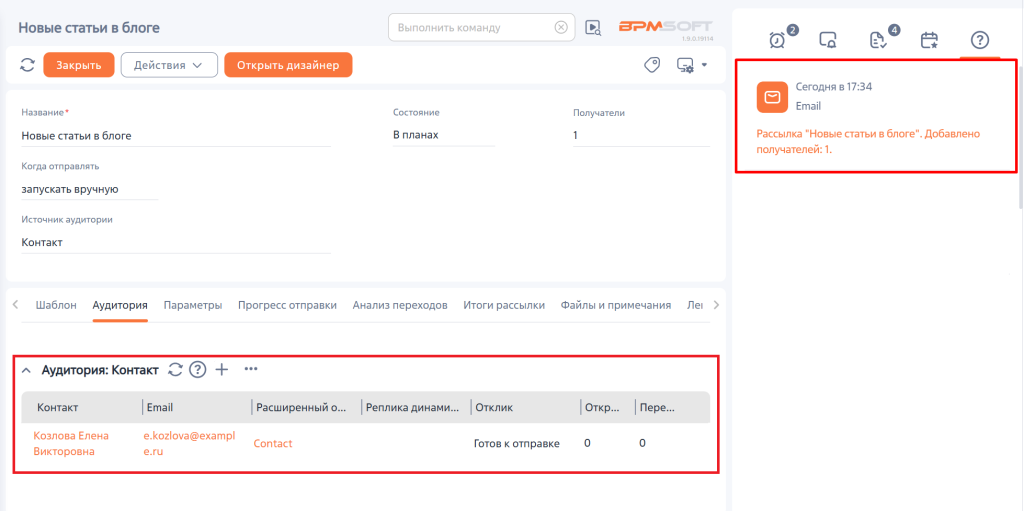Open the view settings dropdown arrow

704,65
